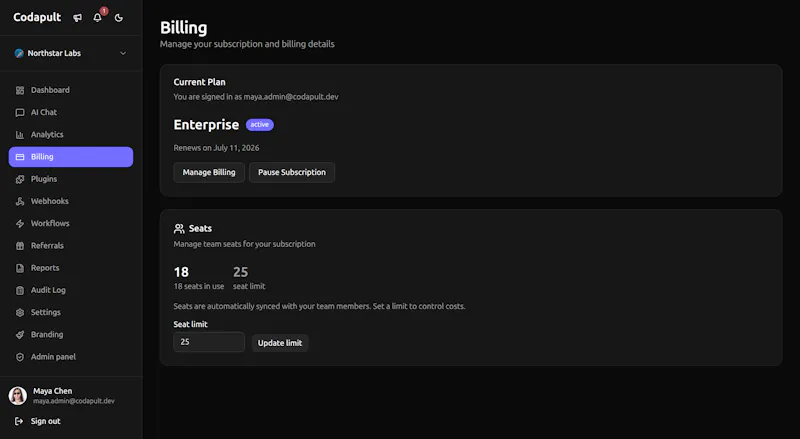This screenshot has width=800, height=439.
Task: Toggle dark mode moon icon
Action: tap(119, 18)
